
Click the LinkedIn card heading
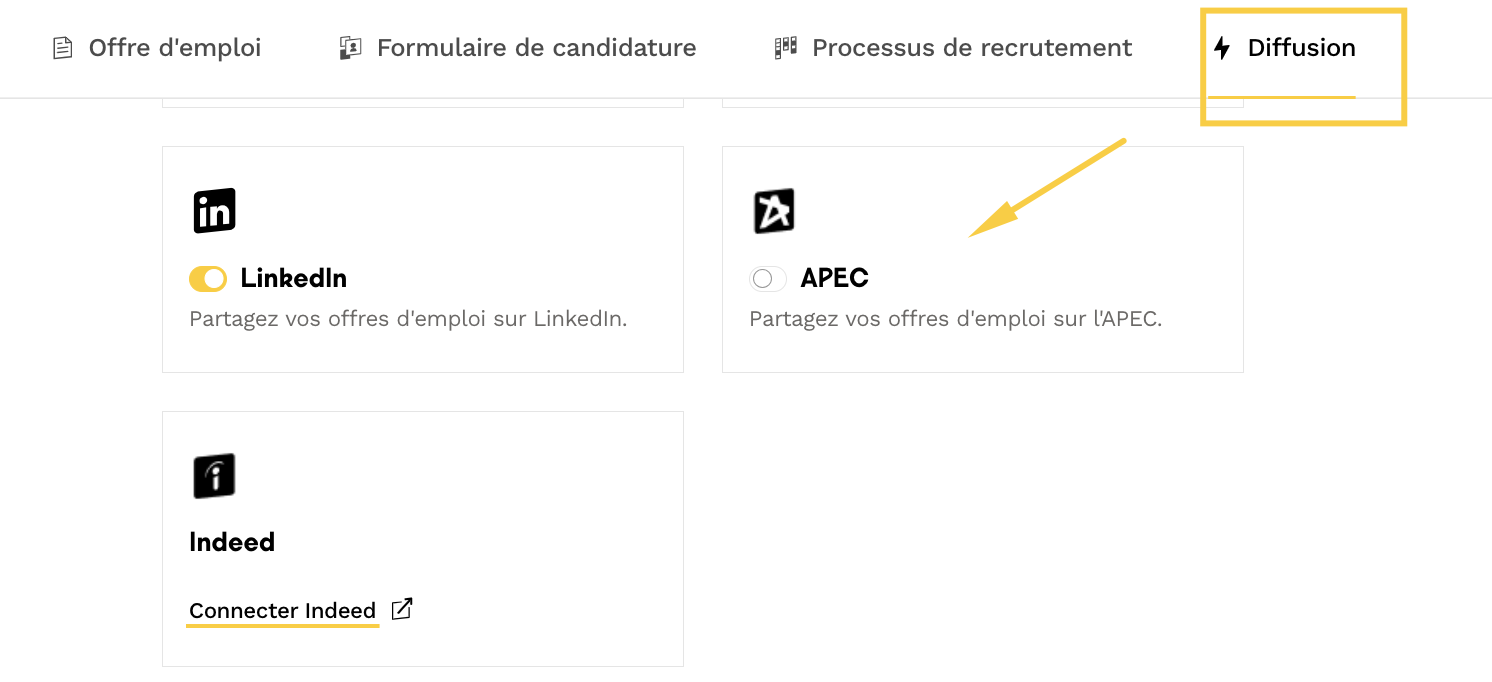(x=294, y=278)
